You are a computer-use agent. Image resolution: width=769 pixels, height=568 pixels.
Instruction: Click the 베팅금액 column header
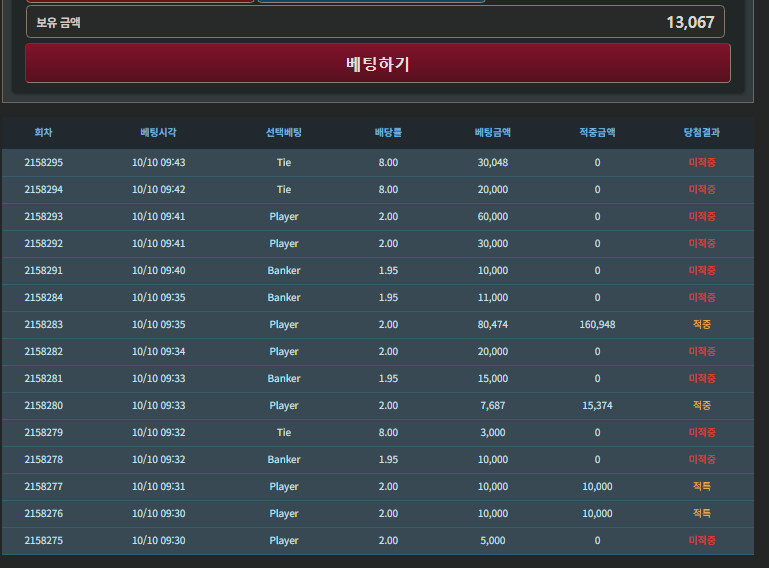tap(493, 132)
